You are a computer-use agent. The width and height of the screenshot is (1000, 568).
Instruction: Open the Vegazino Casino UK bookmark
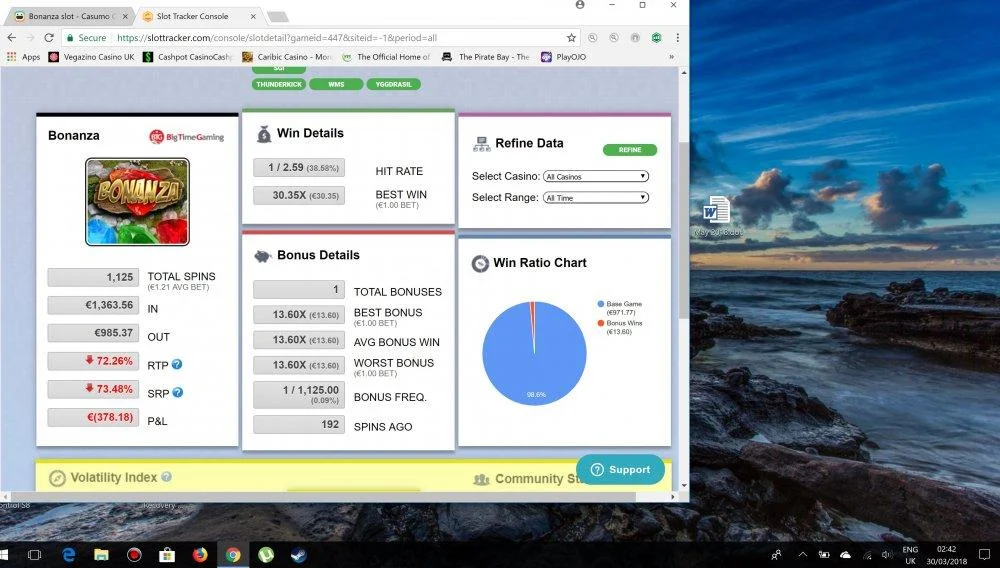92,57
